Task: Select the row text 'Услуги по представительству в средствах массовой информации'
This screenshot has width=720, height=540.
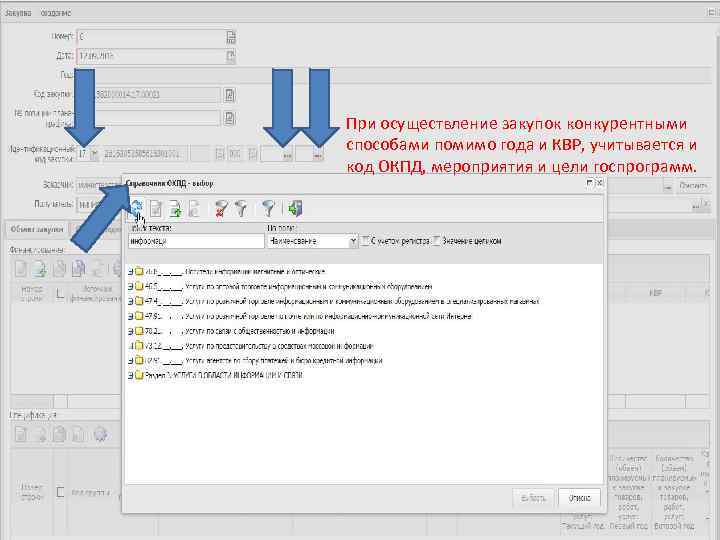Action: [x=279, y=346]
